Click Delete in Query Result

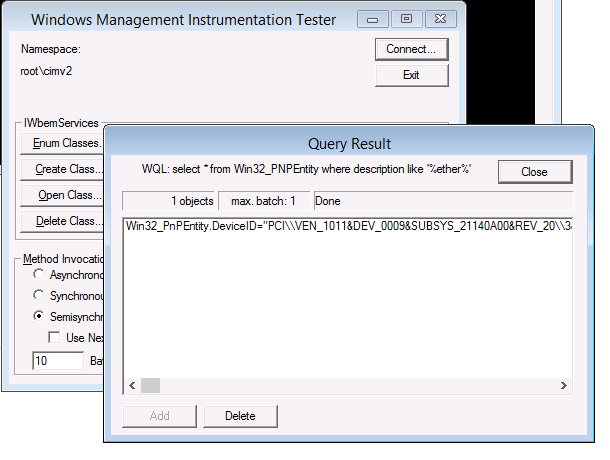click(240, 416)
